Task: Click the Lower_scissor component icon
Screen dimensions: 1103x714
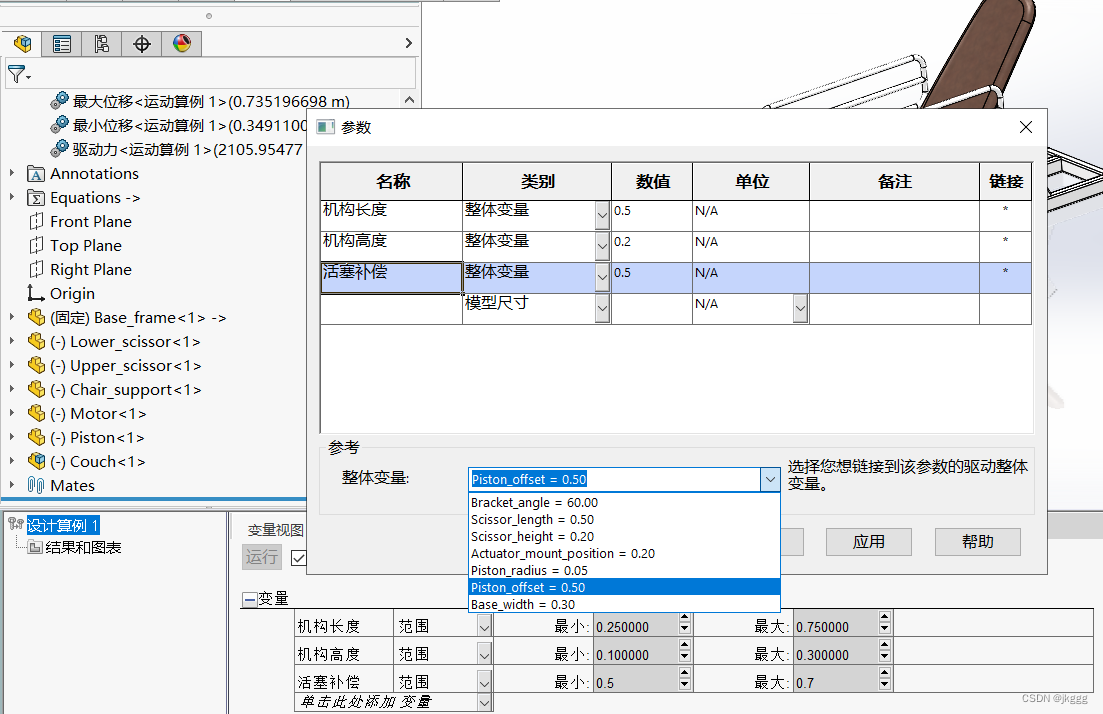Action: pos(37,341)
